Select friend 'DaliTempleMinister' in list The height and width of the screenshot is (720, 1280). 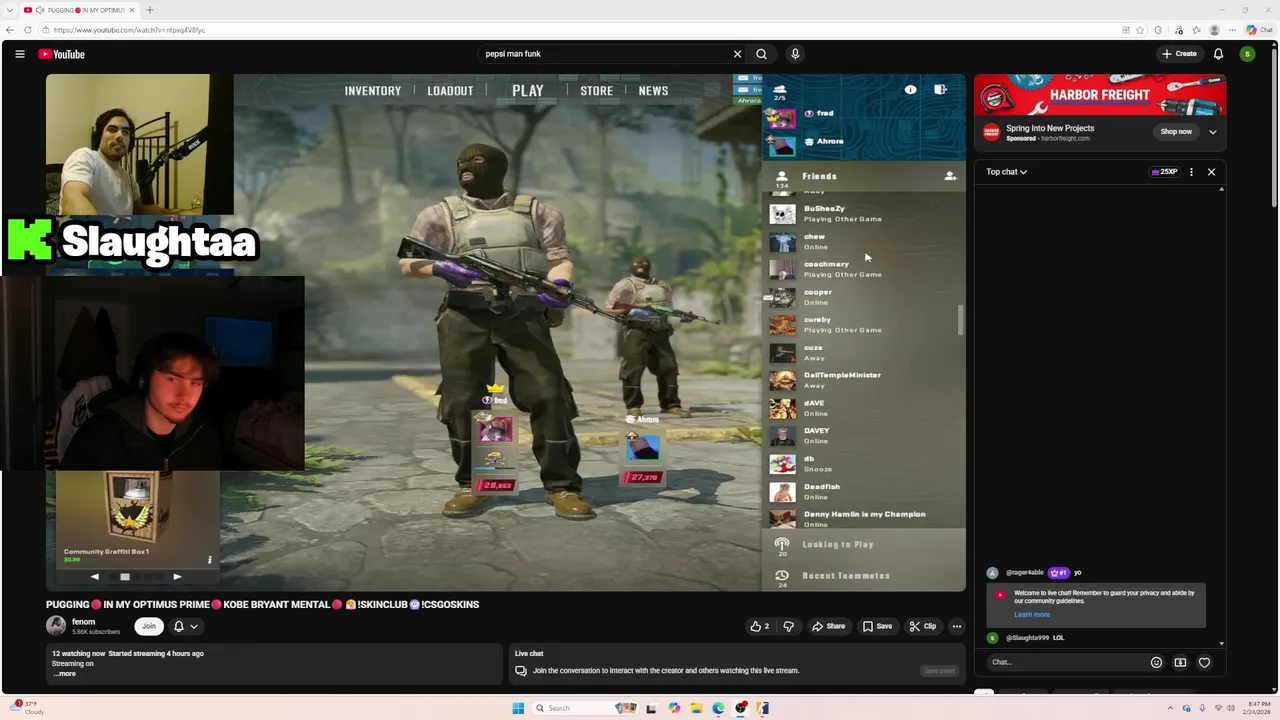coord(862,380)
